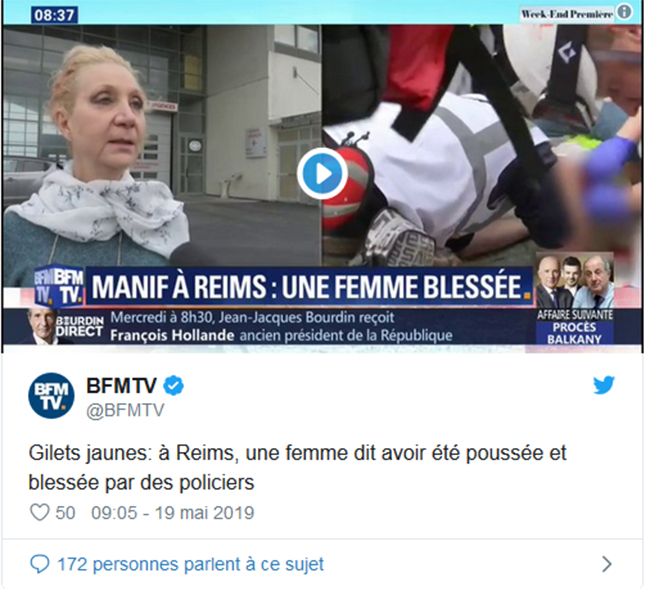Open the BFMTV round profile avatar

pyautogui.click(x=51, y=397)
